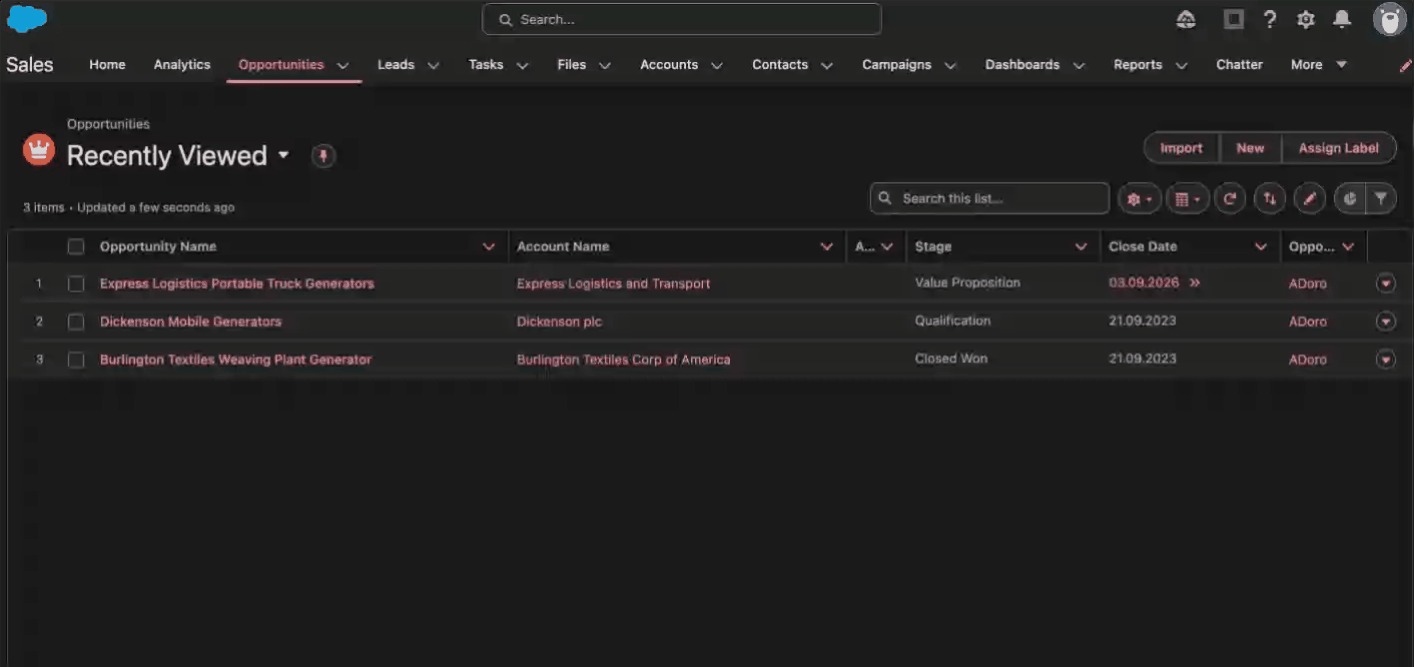Show the list charts panel
The image size is (1414, 667).
[x=1350, y=199]
